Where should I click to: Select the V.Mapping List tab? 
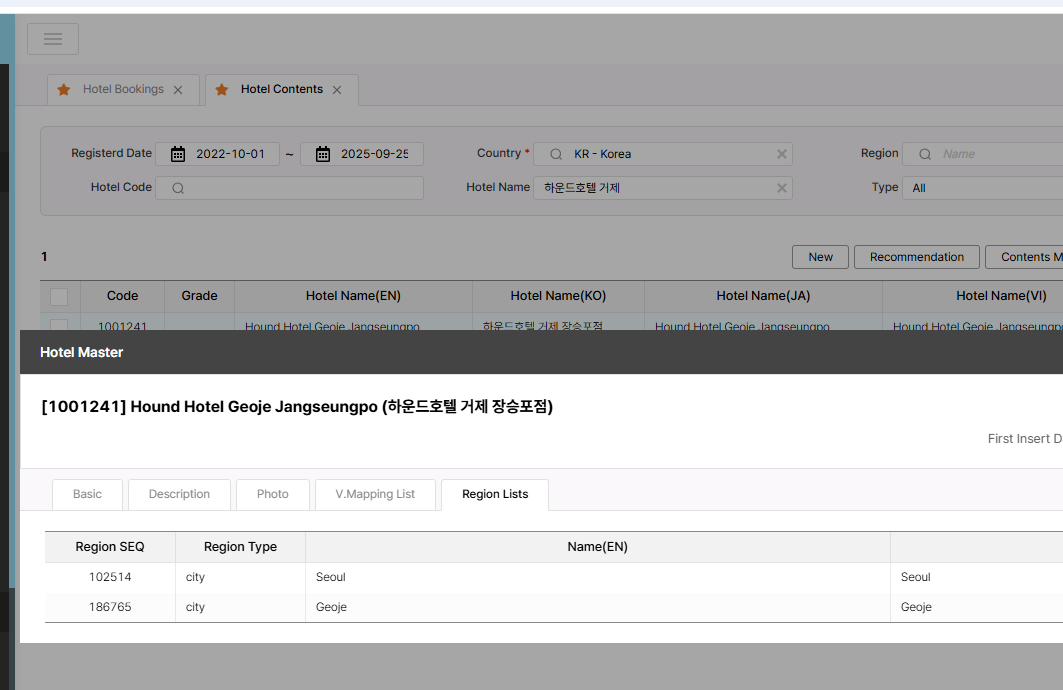pos(375,494)
